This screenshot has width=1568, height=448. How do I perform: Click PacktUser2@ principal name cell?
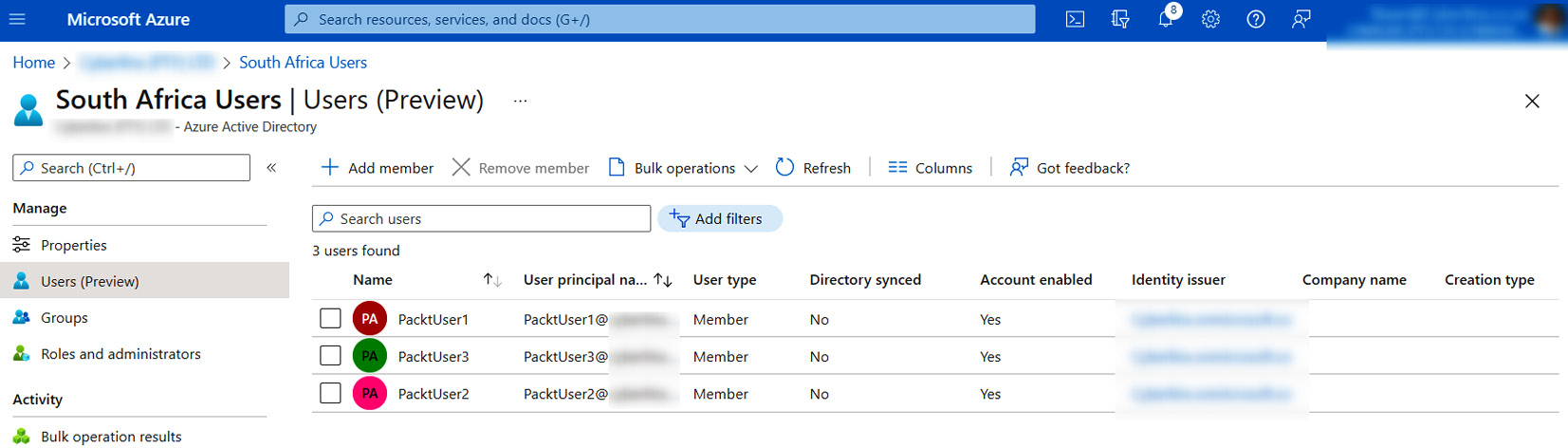(x=600, y=393)
